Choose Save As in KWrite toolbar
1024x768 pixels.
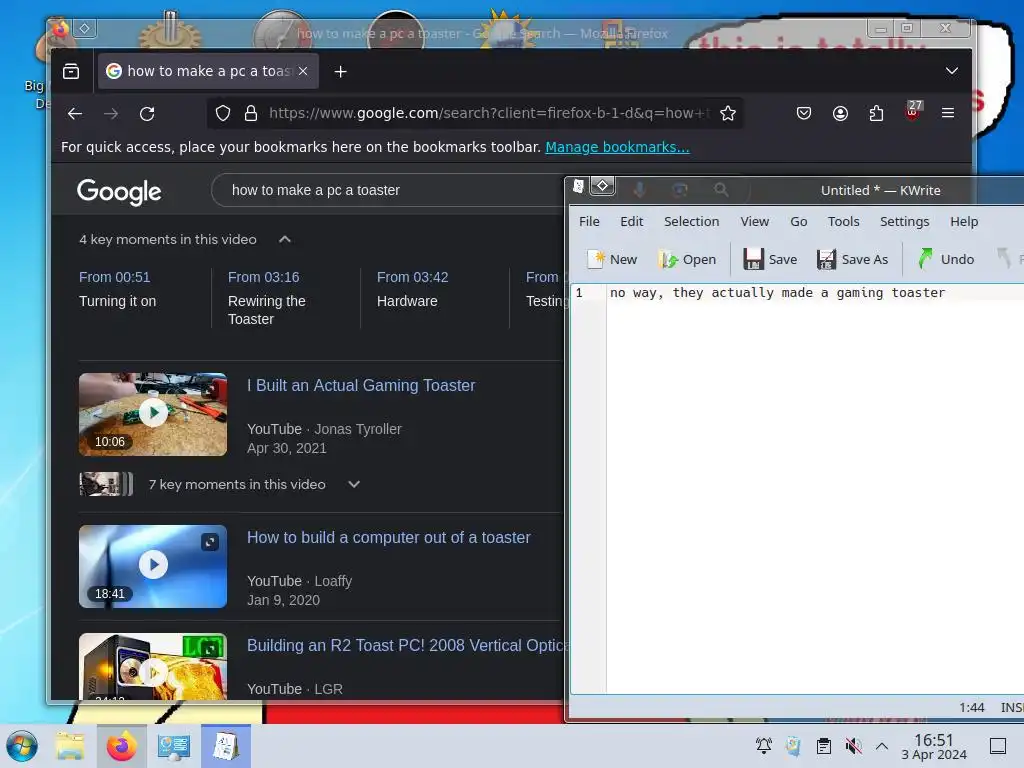(x=852, y=259)
